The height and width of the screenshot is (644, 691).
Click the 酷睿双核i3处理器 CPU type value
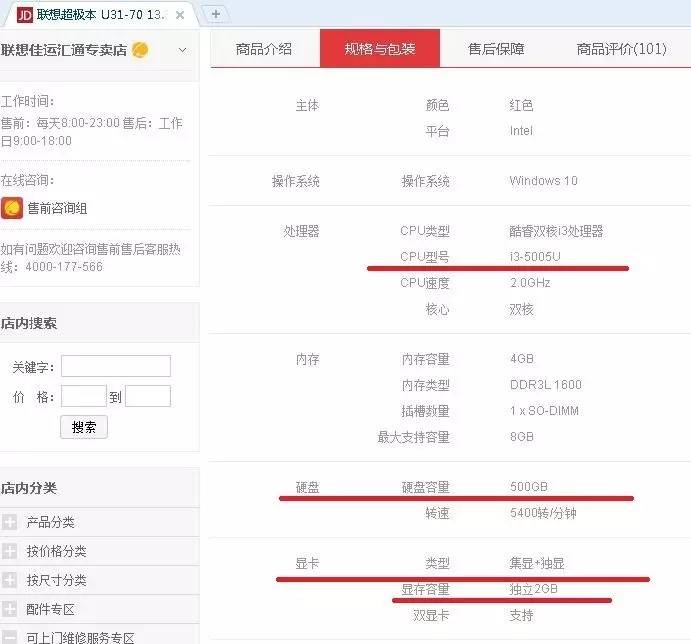tap(556, 231)
